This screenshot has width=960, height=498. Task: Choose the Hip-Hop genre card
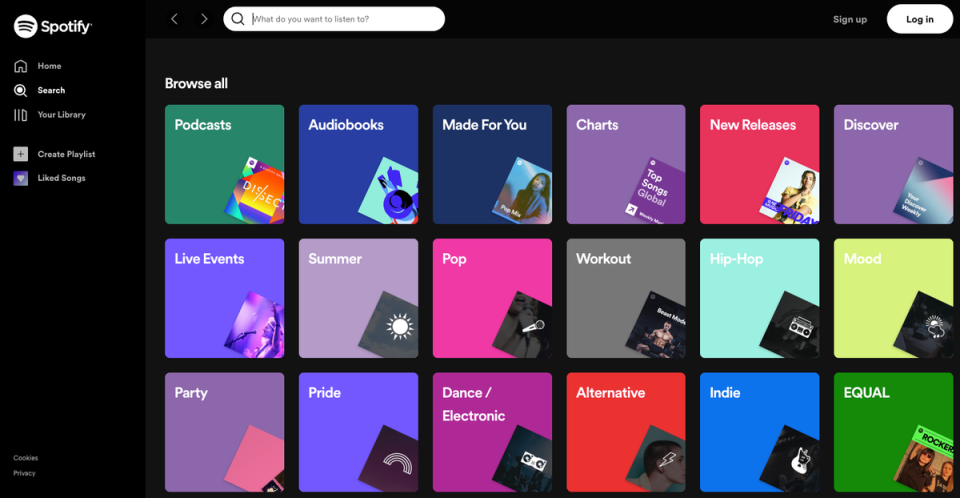click(x=759, y=298)
